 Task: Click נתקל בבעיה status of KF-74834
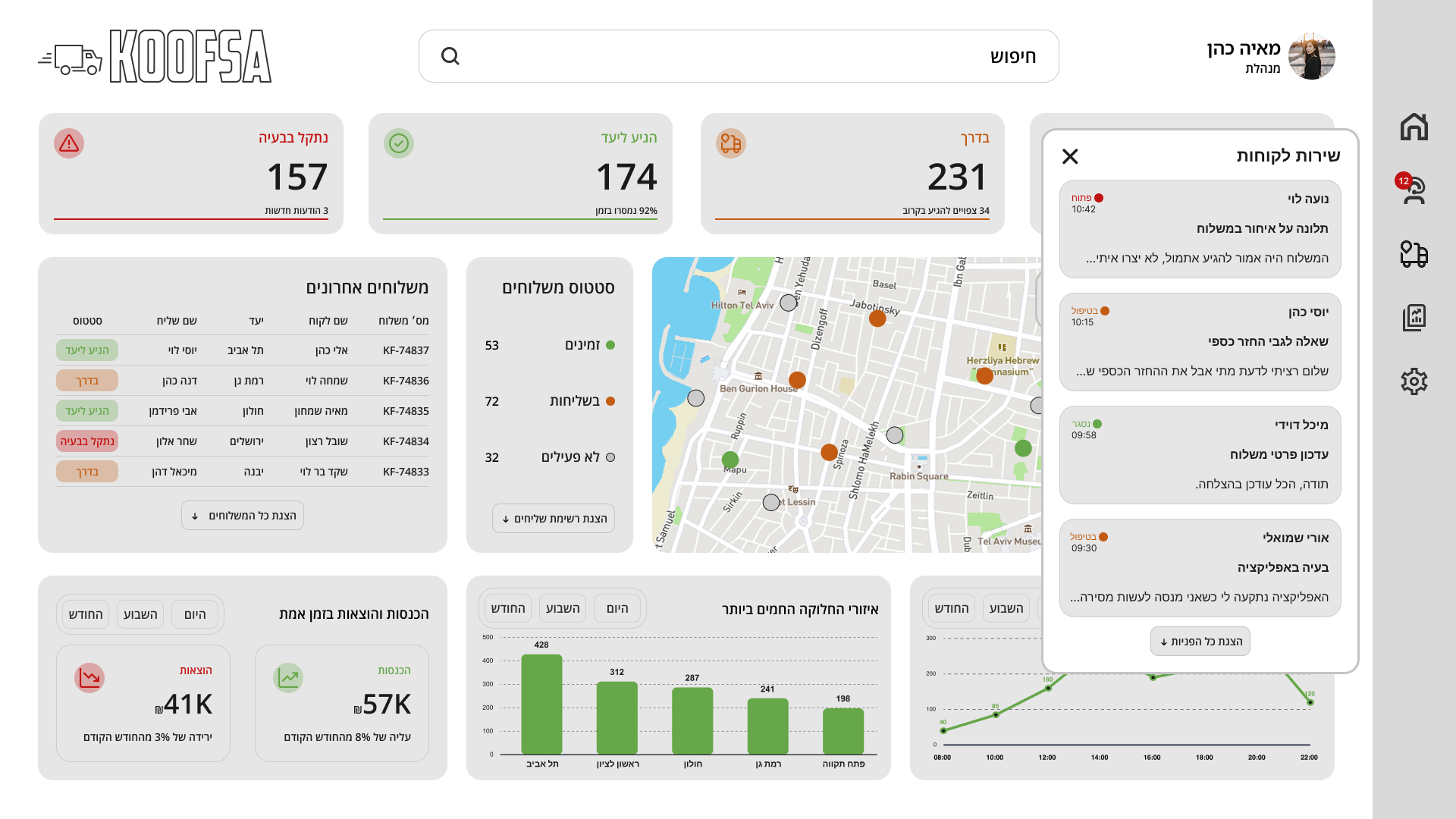pyautogui.click(x=87, y=441)
